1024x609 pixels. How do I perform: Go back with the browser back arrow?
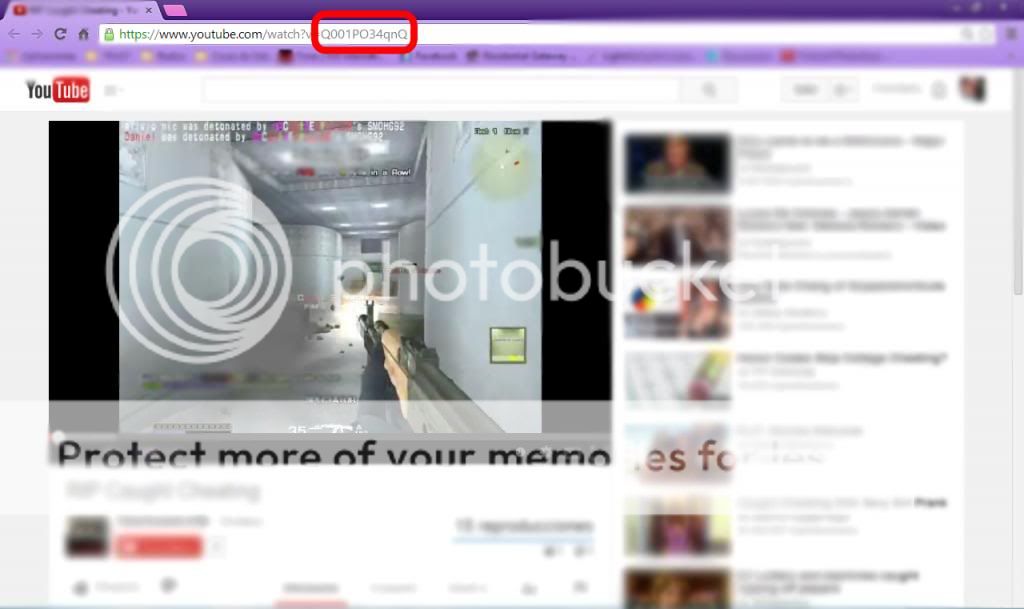pyautogui.click(x=14, y=34)
